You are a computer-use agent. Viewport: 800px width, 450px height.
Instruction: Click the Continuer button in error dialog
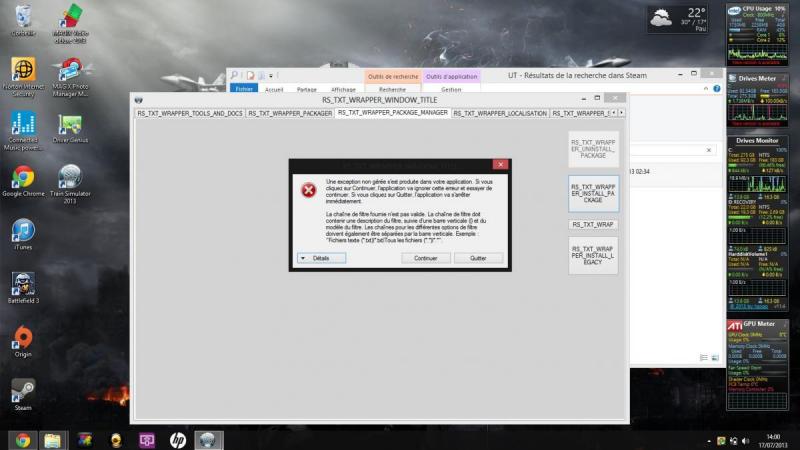pos(426,258)
